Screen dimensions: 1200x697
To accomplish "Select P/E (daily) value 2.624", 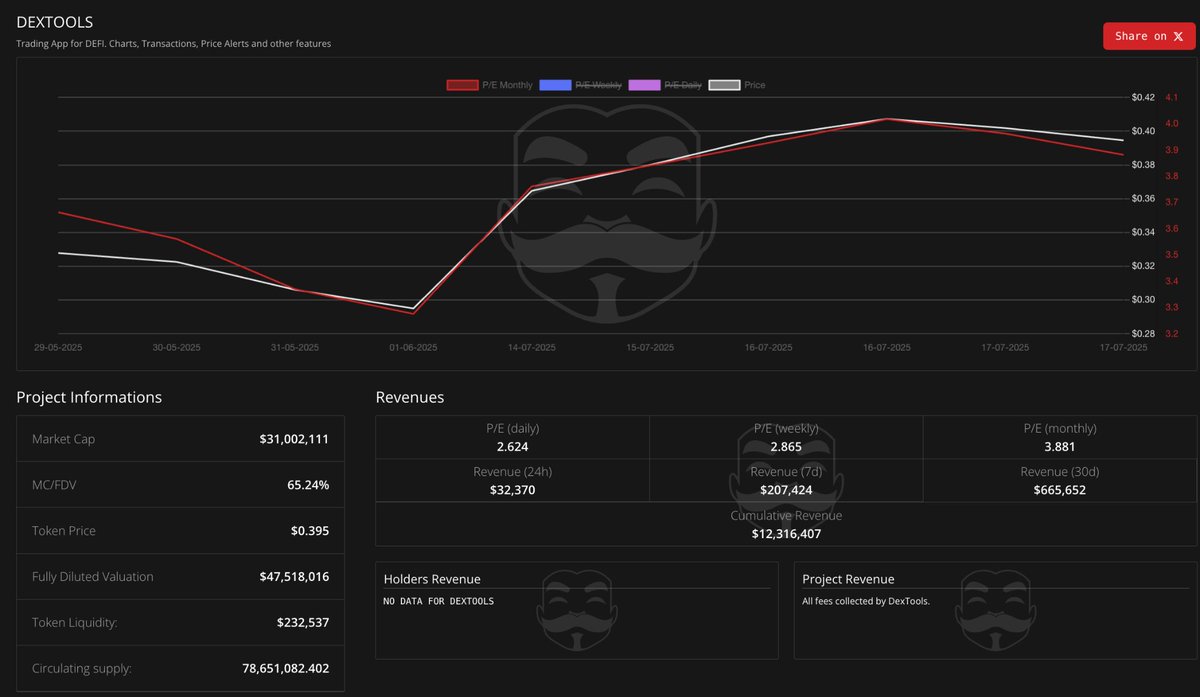I will (x=512, y=447).
